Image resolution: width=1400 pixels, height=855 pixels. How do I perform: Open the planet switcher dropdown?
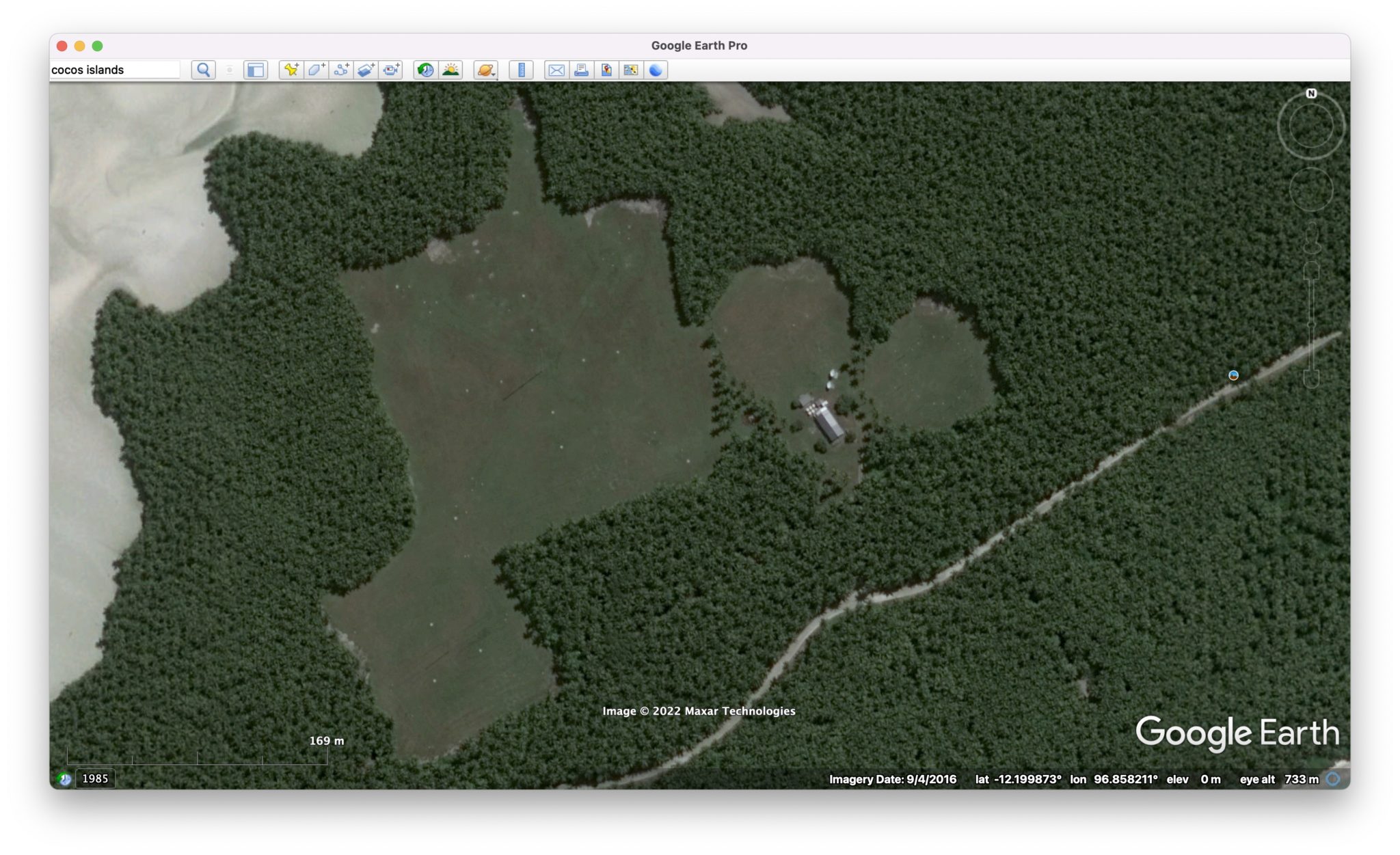486,70
